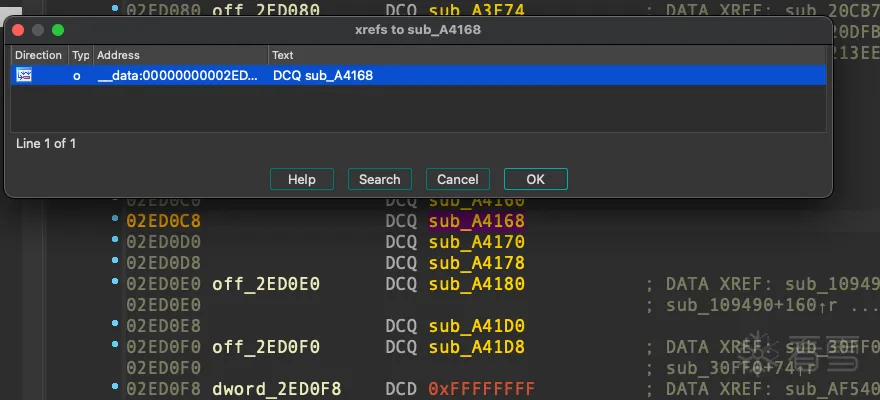Click the xref direction icon in first row
The height and width of the screenshot is (400, 880).
pos(24,75)
